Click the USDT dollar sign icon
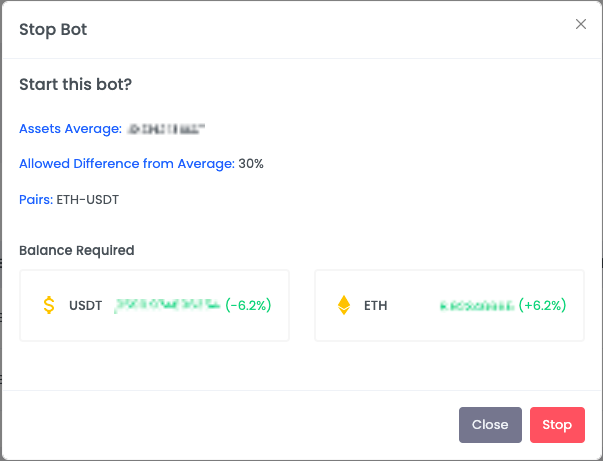This screenshot has height=461, width=603. tap(49, 305)
